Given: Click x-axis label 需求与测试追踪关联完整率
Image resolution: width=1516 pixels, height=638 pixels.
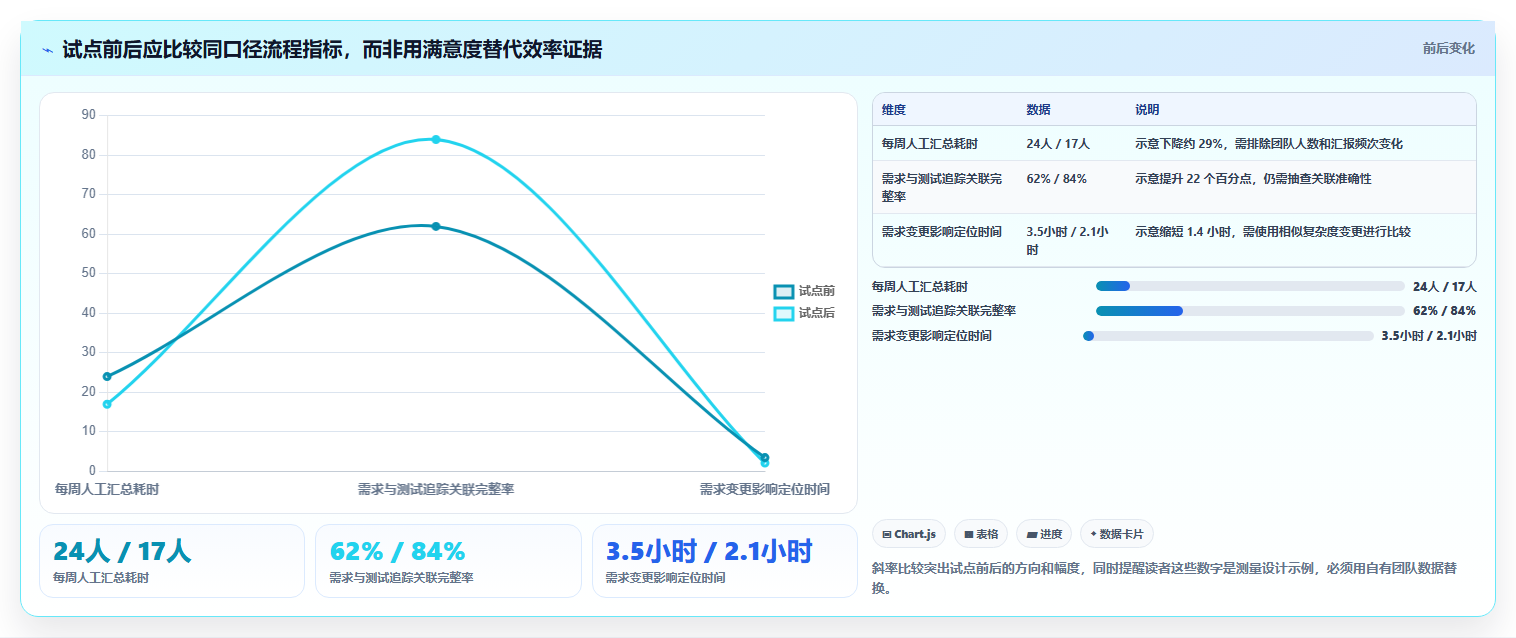Looking at the screenshot, I should (x=436, y=489).
